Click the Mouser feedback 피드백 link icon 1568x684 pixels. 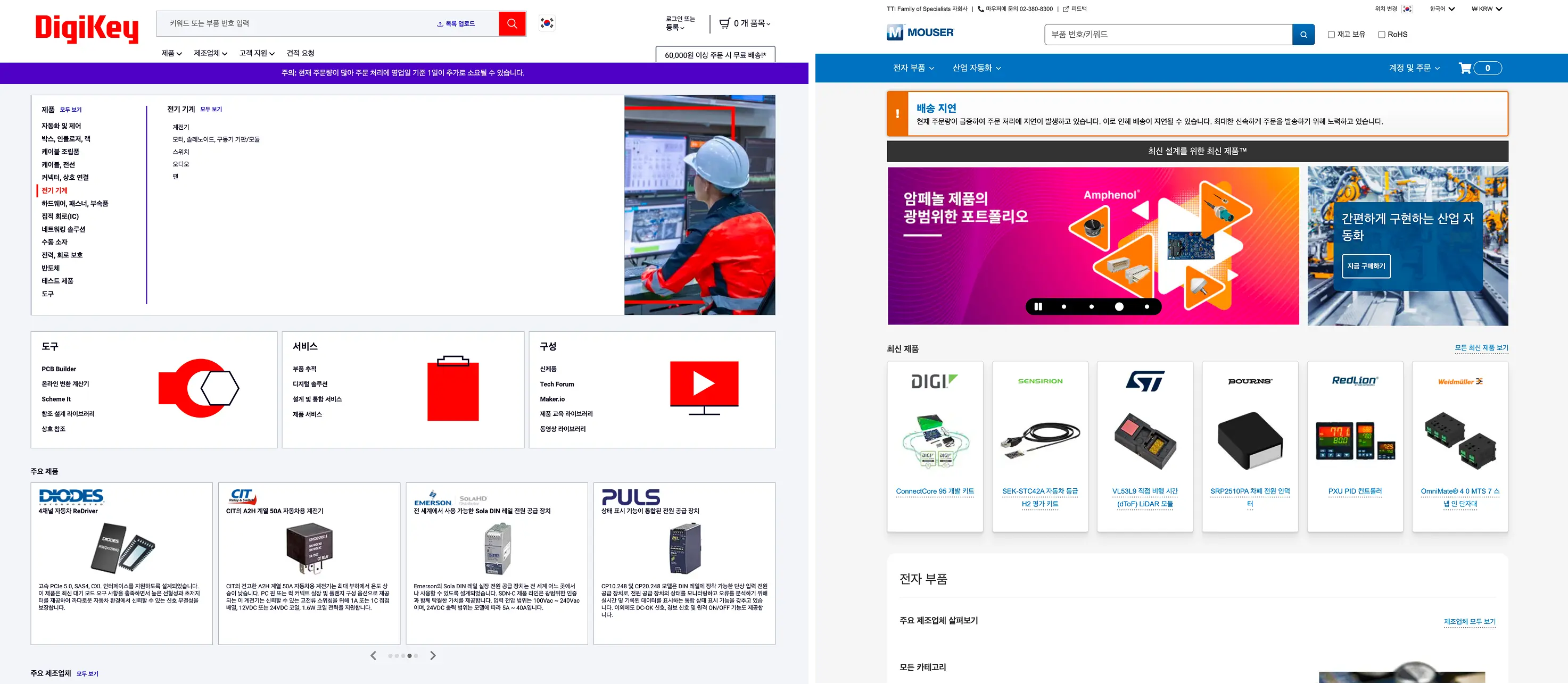tap(1066, 9)
